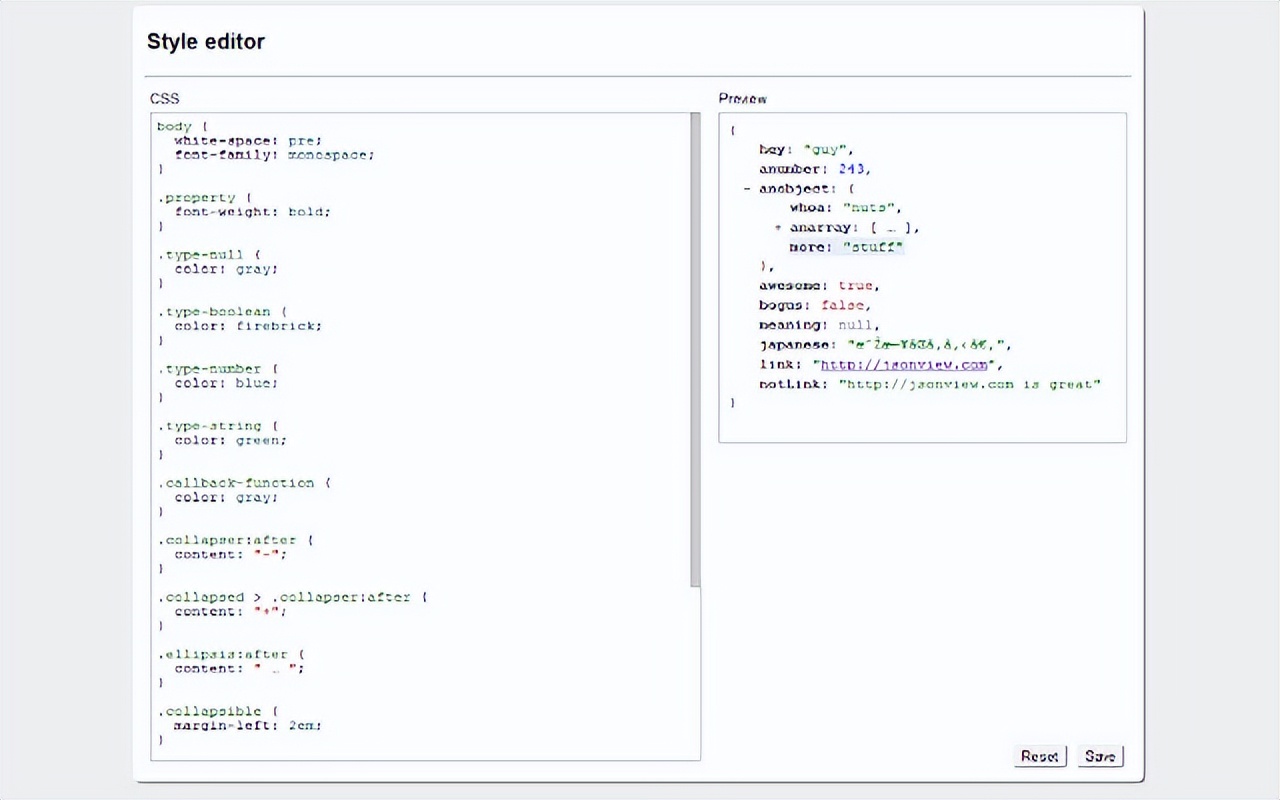Click the 'font-weight: bold;' line in CSS
Screen dimensions: 1280x800
coord(252,212)
